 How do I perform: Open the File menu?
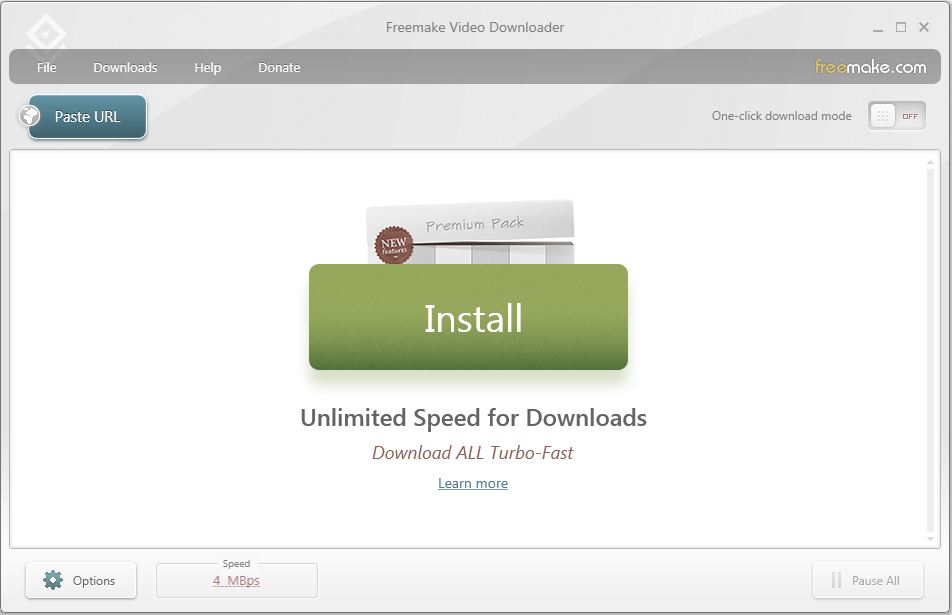(x=46, y=67)
